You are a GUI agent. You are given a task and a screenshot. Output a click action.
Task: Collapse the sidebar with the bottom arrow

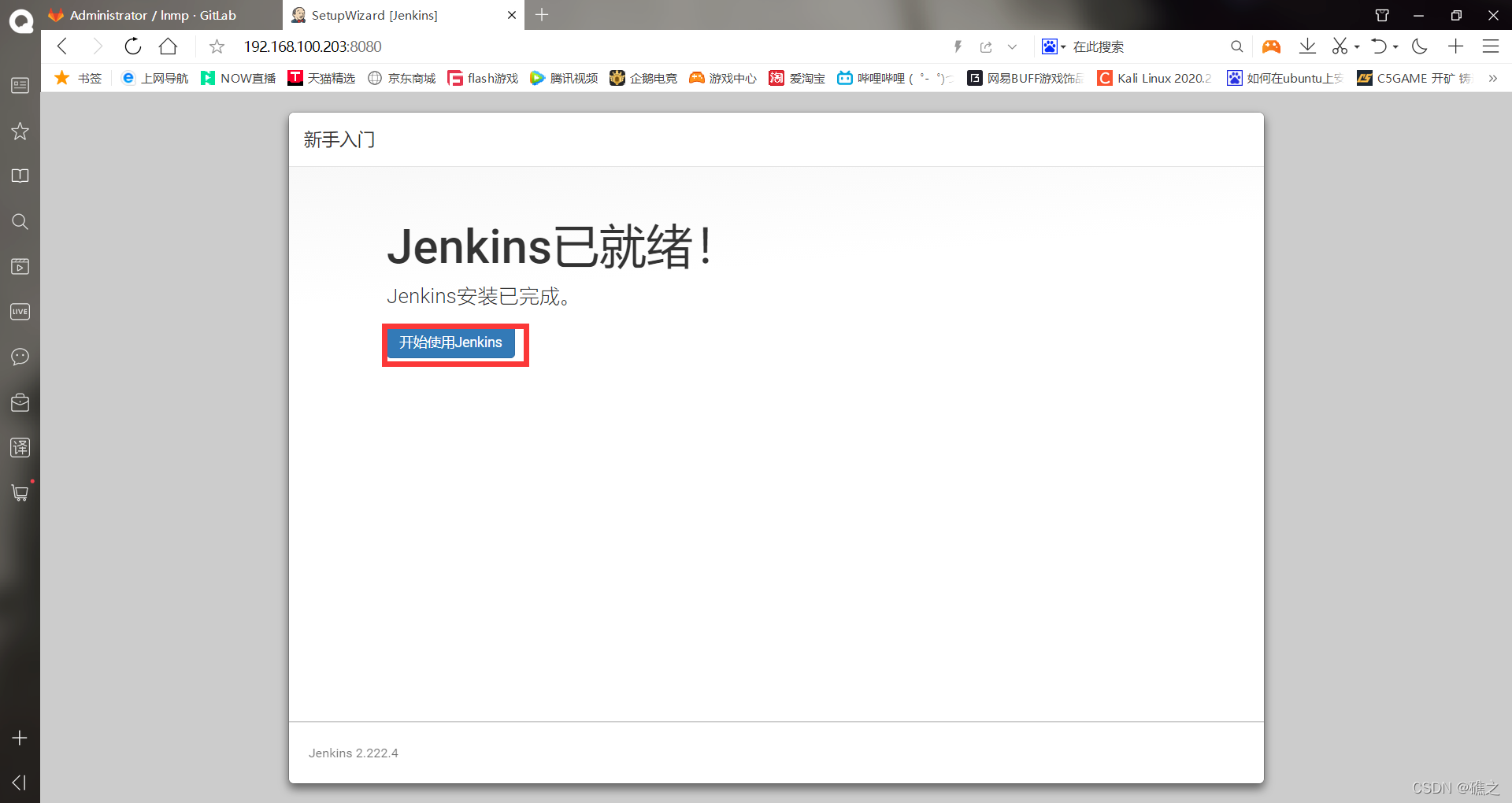coord(20,783)
